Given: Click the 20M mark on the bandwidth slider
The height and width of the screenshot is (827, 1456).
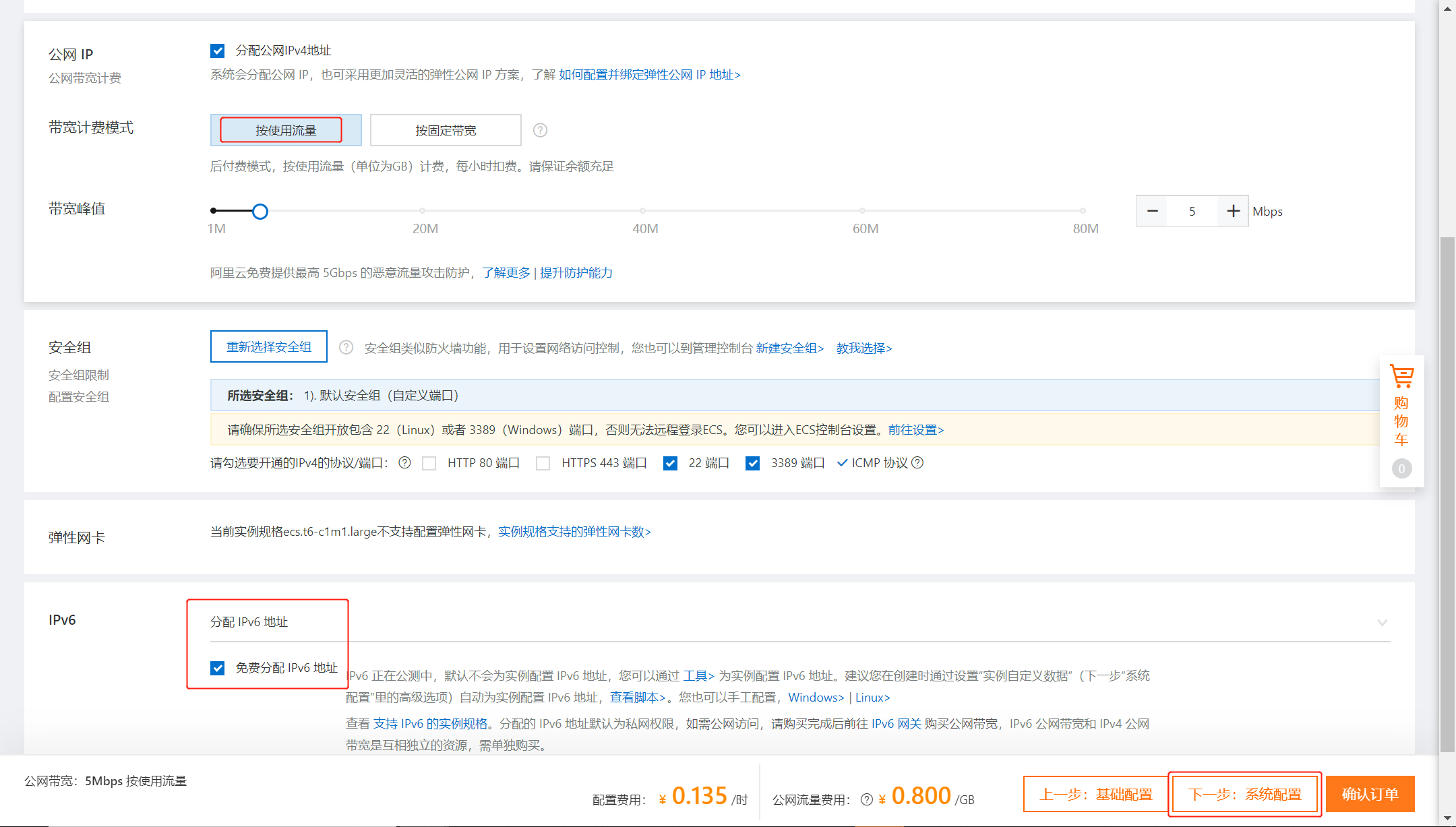Looking at the screenshot, I should pos(423,210).
